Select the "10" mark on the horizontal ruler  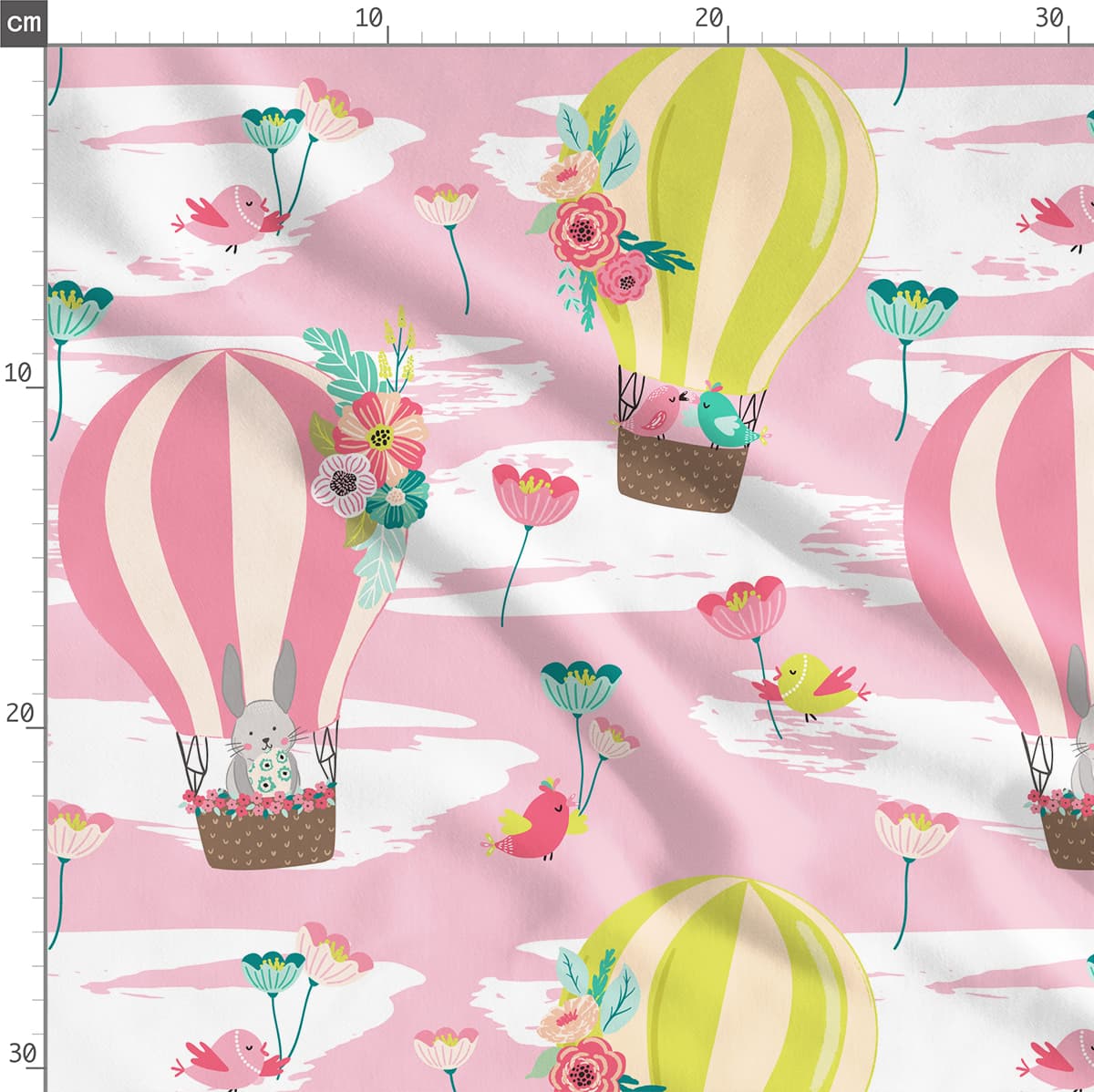tap(369, 17)
